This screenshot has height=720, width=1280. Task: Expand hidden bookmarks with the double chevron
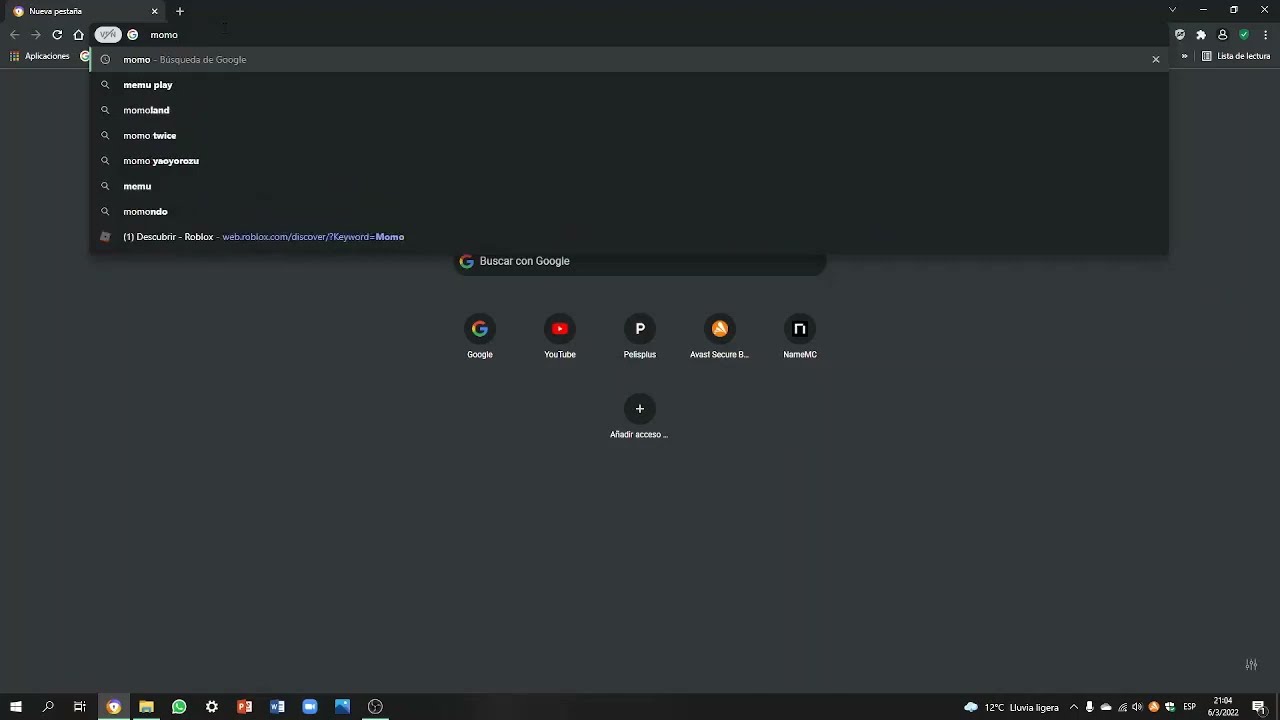point(1185,56)
